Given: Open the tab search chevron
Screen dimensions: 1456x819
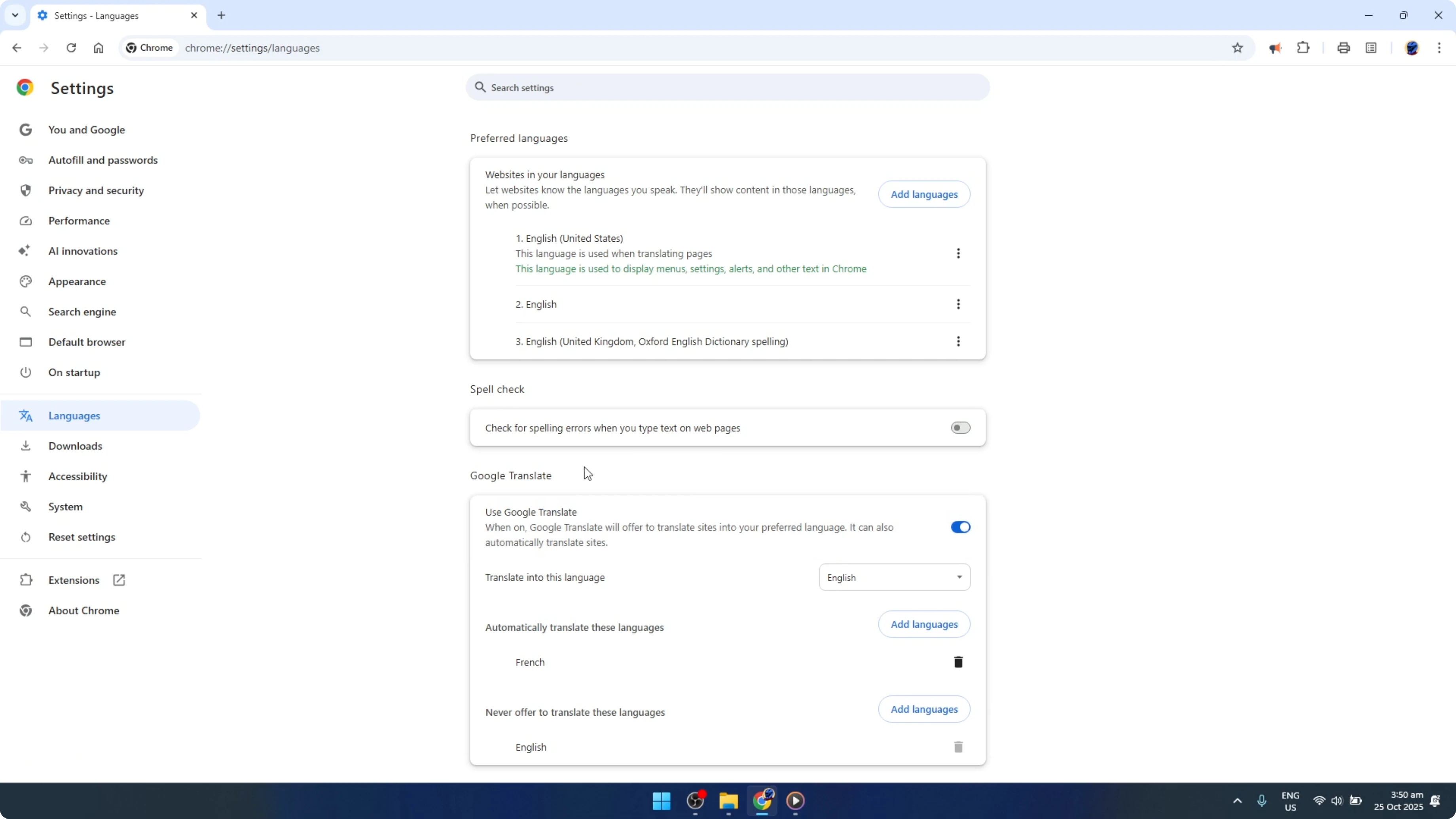Looking at the screenshot, I should [x=15, y=15].
